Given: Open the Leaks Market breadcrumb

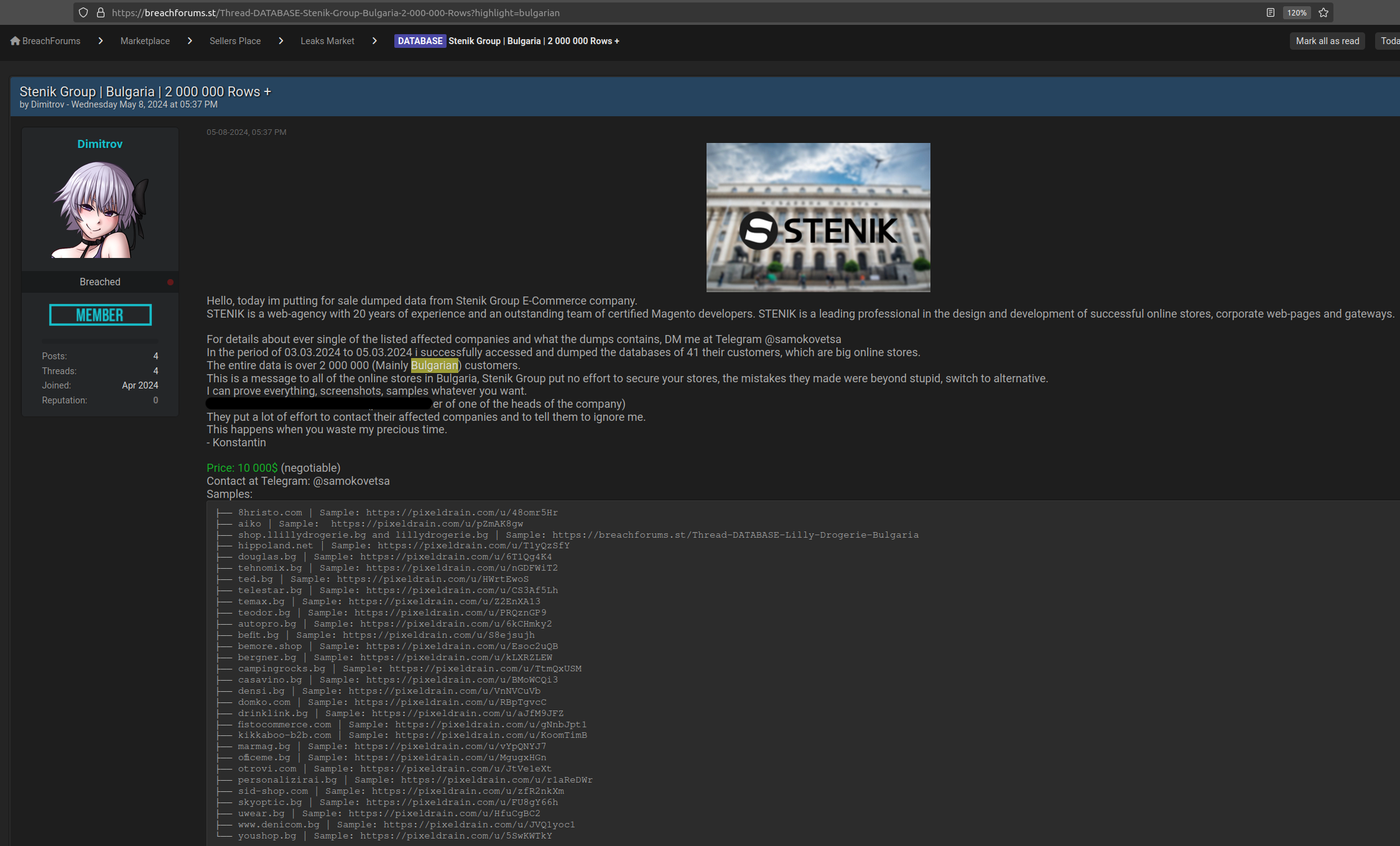Looking at the screenshot, I should coord(327,41).
